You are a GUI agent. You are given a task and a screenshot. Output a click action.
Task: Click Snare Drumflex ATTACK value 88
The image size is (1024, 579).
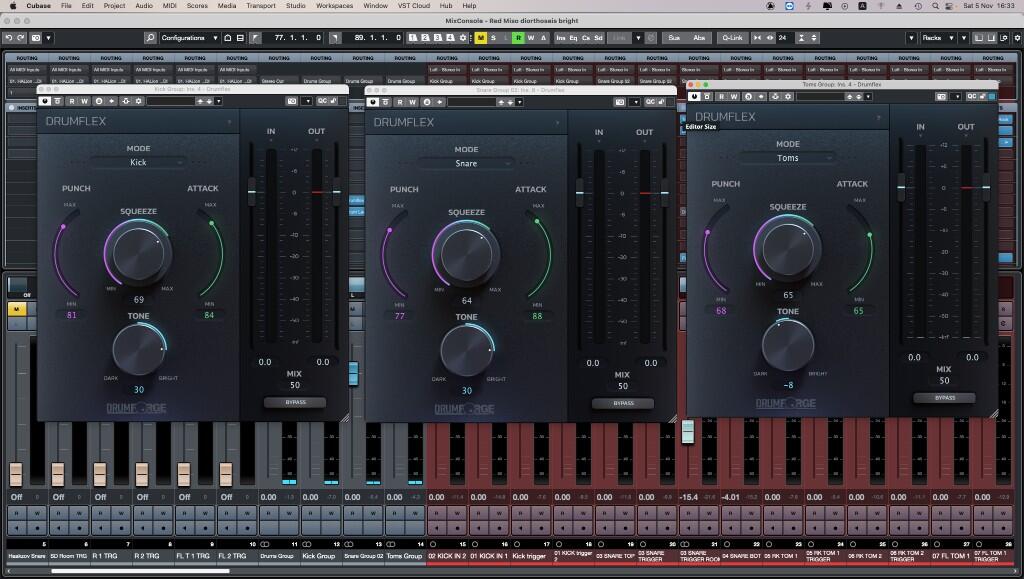pyautogui.click(x=537, y=316)
